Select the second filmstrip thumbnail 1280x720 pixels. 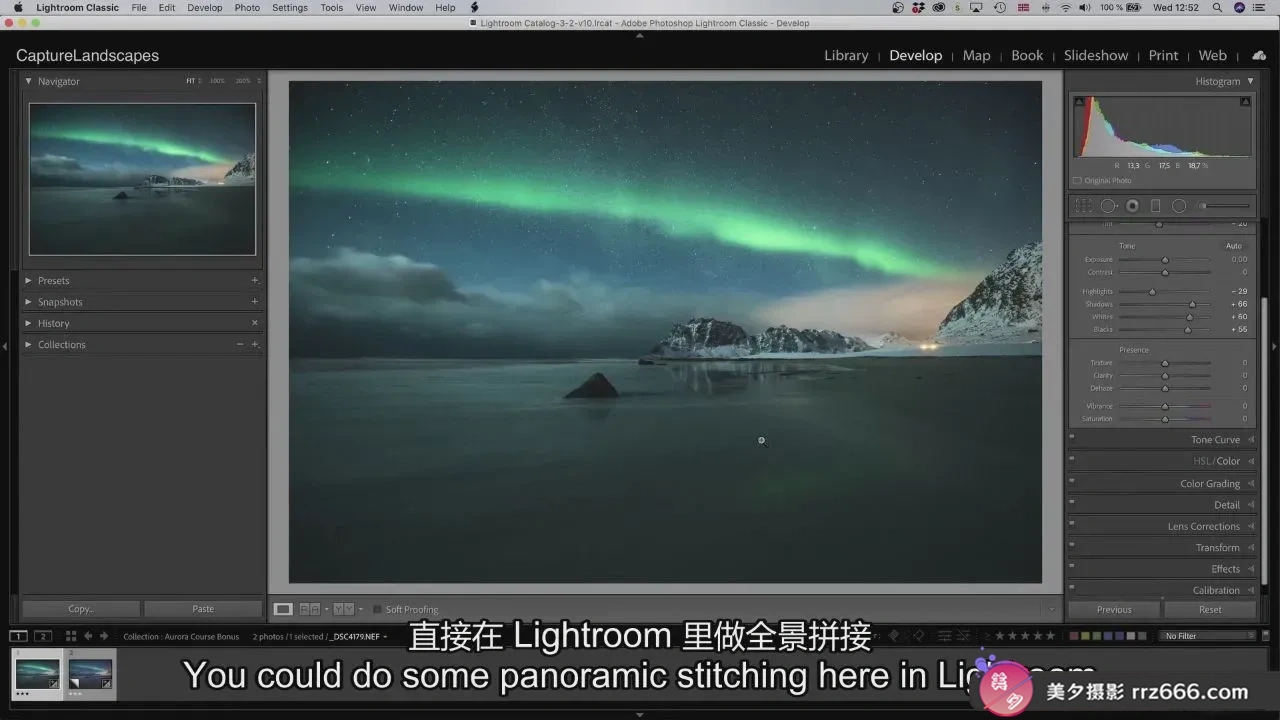tap(90, 674)
